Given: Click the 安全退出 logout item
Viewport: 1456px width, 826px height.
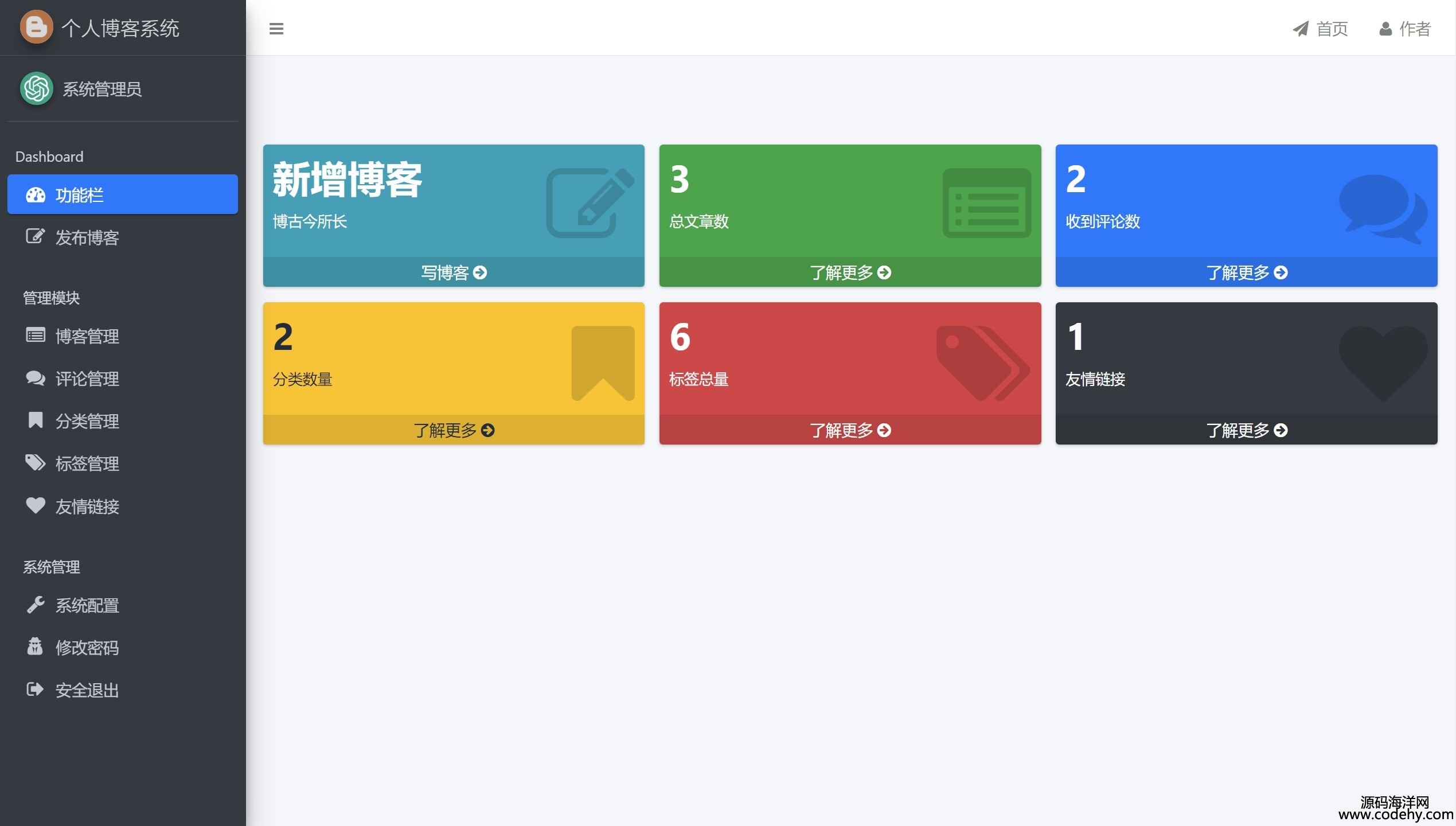Looking at the screenshot, I should point(87,690).
